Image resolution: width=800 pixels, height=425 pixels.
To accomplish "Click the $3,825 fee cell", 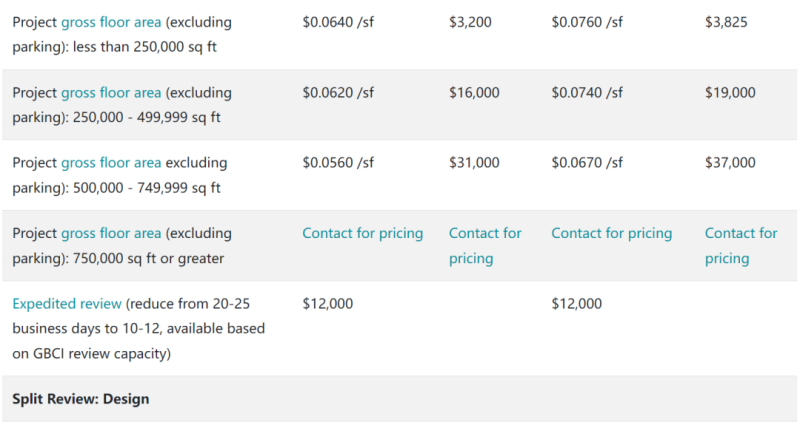I will click(x=726, y=22).
